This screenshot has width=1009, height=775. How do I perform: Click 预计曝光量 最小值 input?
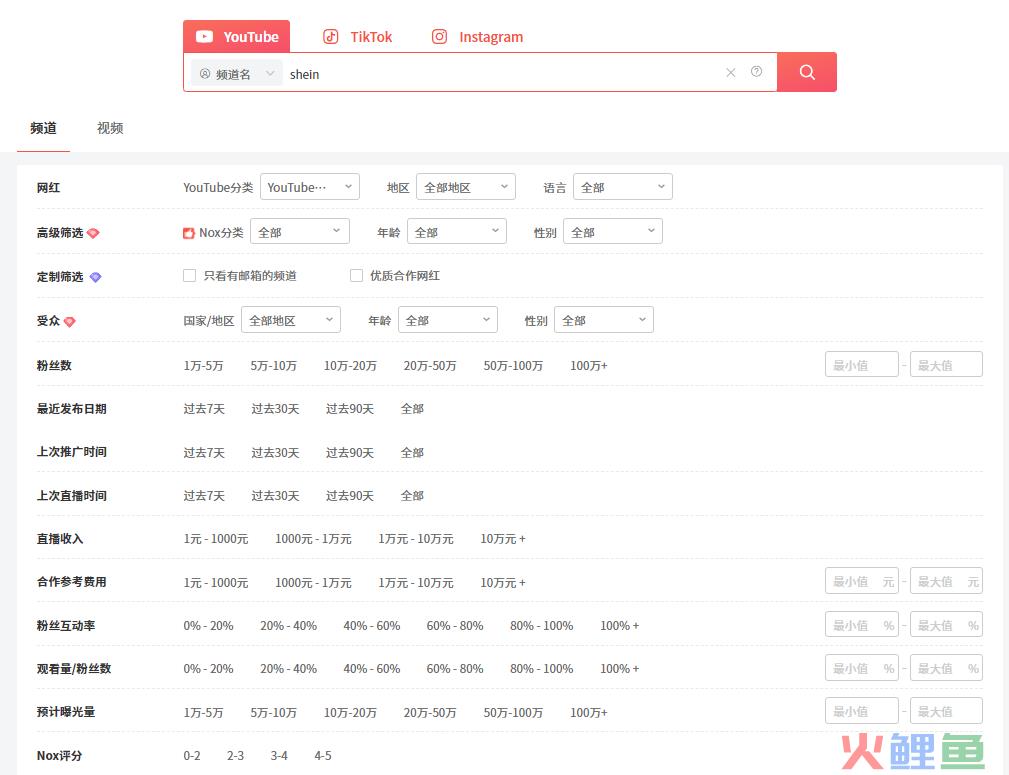(x=862, y=711)
